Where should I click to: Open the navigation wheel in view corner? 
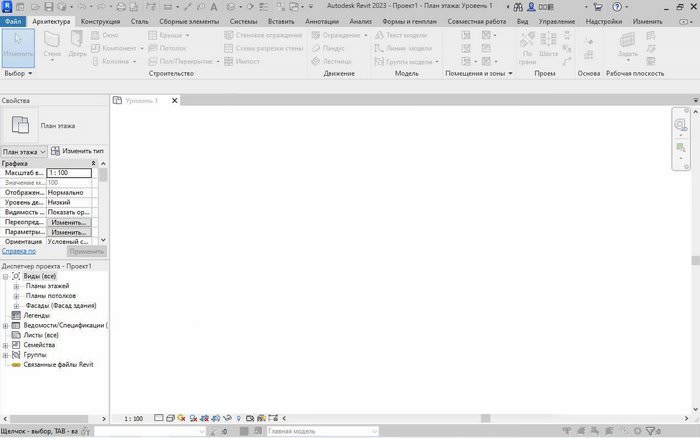coord(680,124)
